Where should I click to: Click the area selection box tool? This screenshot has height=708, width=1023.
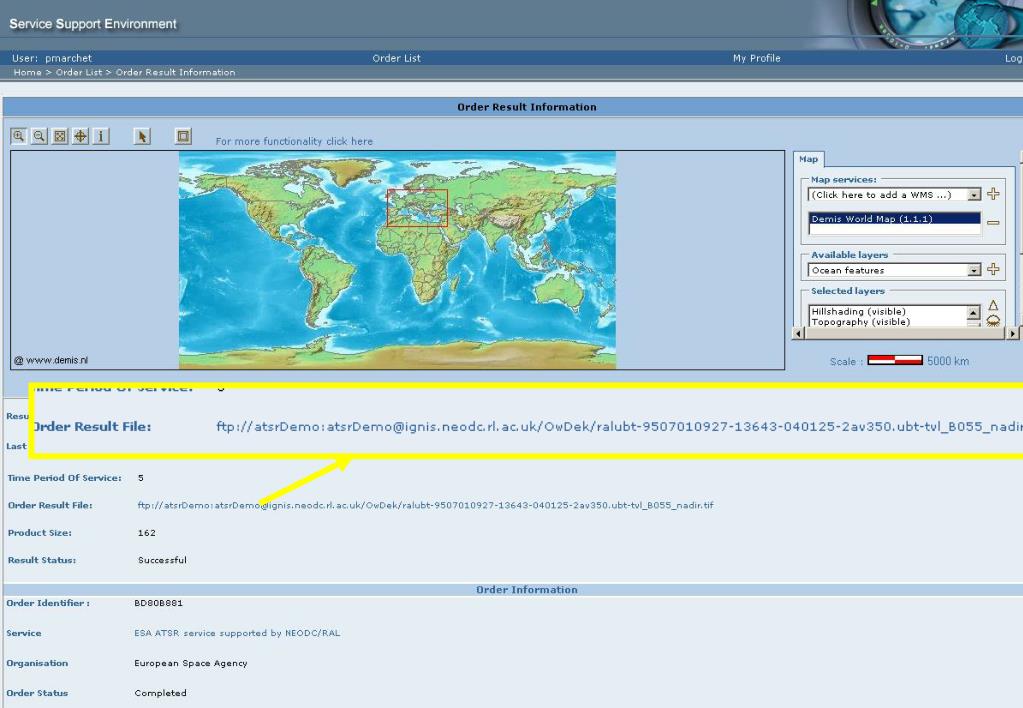point(183,136)
